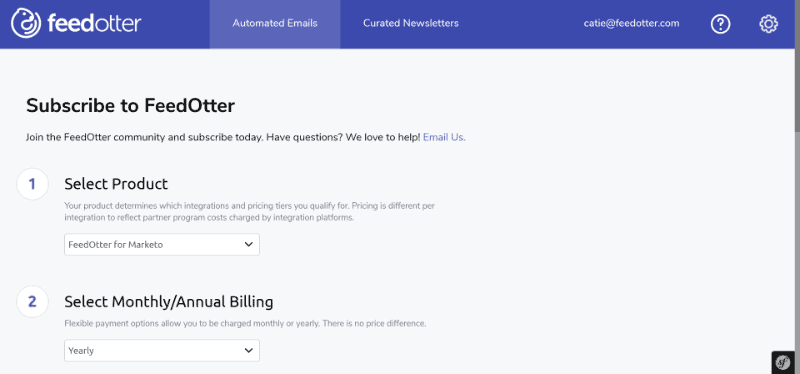Click the step 2 number circle

32,302
